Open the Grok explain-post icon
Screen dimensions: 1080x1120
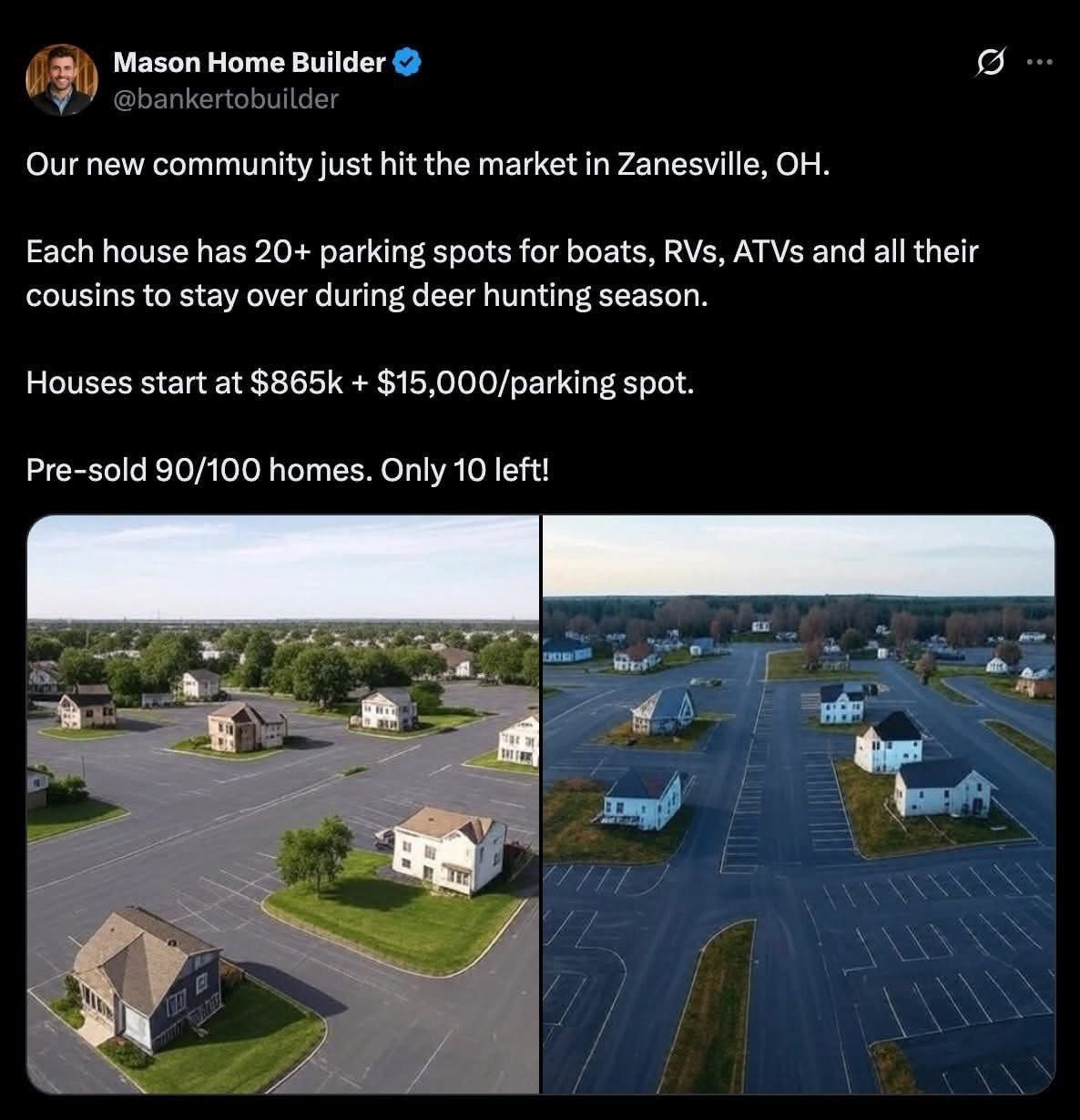tap(990, 63)
